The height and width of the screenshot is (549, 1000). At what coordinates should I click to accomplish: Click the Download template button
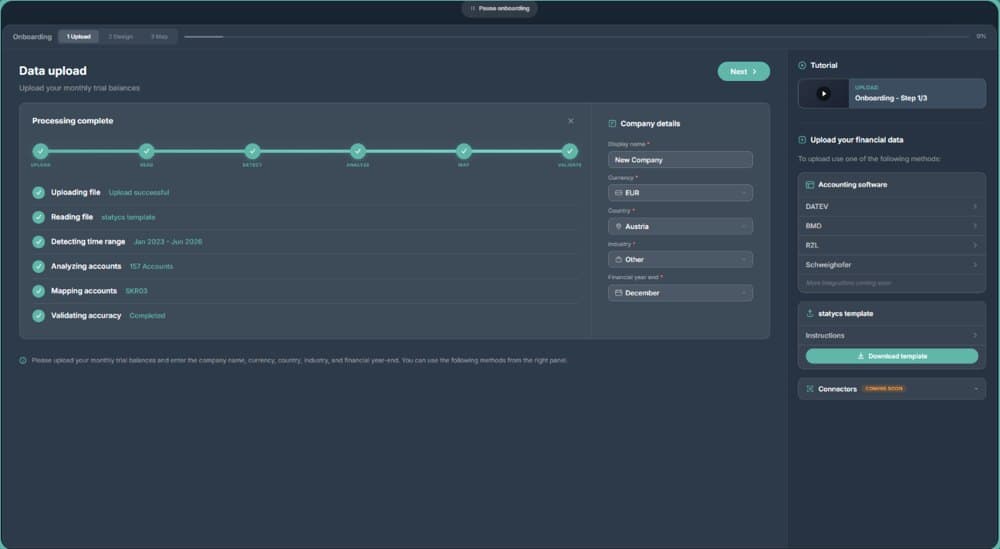click(892, 356)
